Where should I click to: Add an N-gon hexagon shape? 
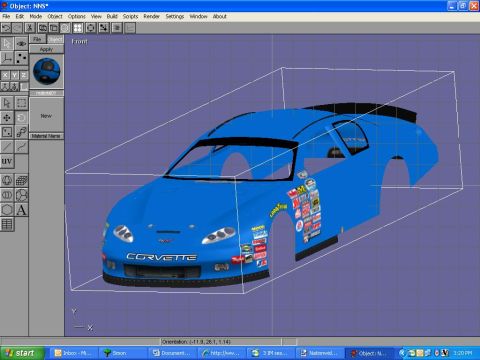[x=7, y=210]
